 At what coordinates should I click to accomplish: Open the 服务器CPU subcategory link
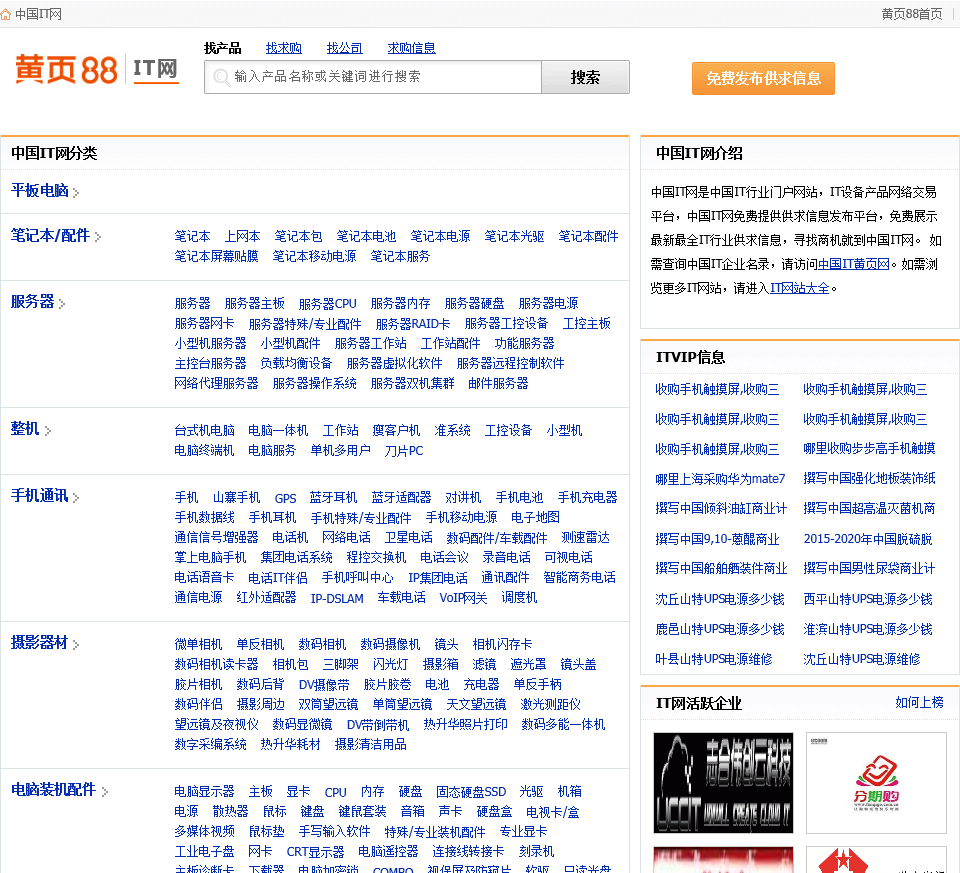[x=328, y=304]
